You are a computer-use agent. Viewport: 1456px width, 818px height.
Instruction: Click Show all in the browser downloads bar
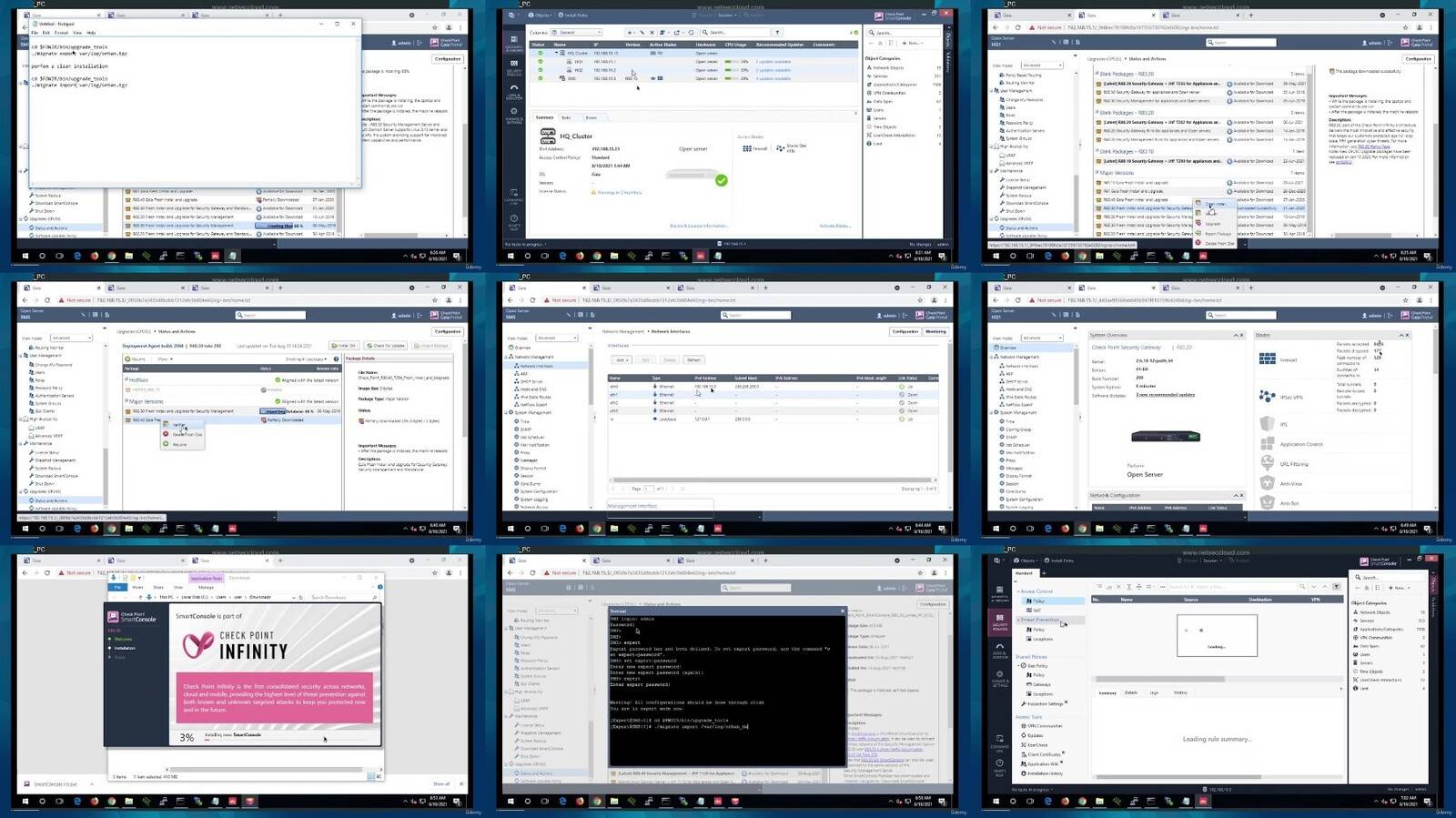coord(441,783)
